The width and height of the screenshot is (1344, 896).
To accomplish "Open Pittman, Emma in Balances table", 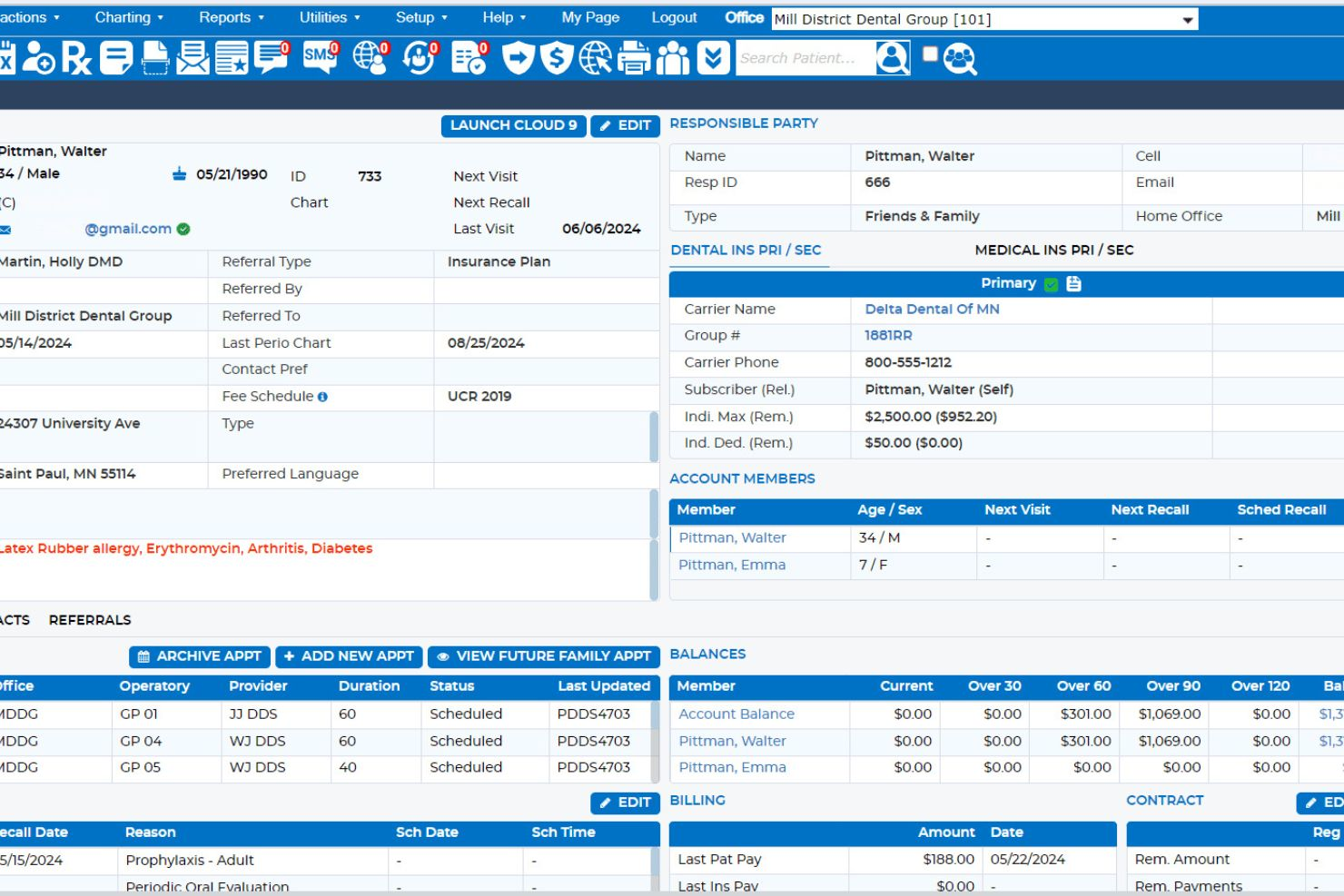I will [732, 767].
